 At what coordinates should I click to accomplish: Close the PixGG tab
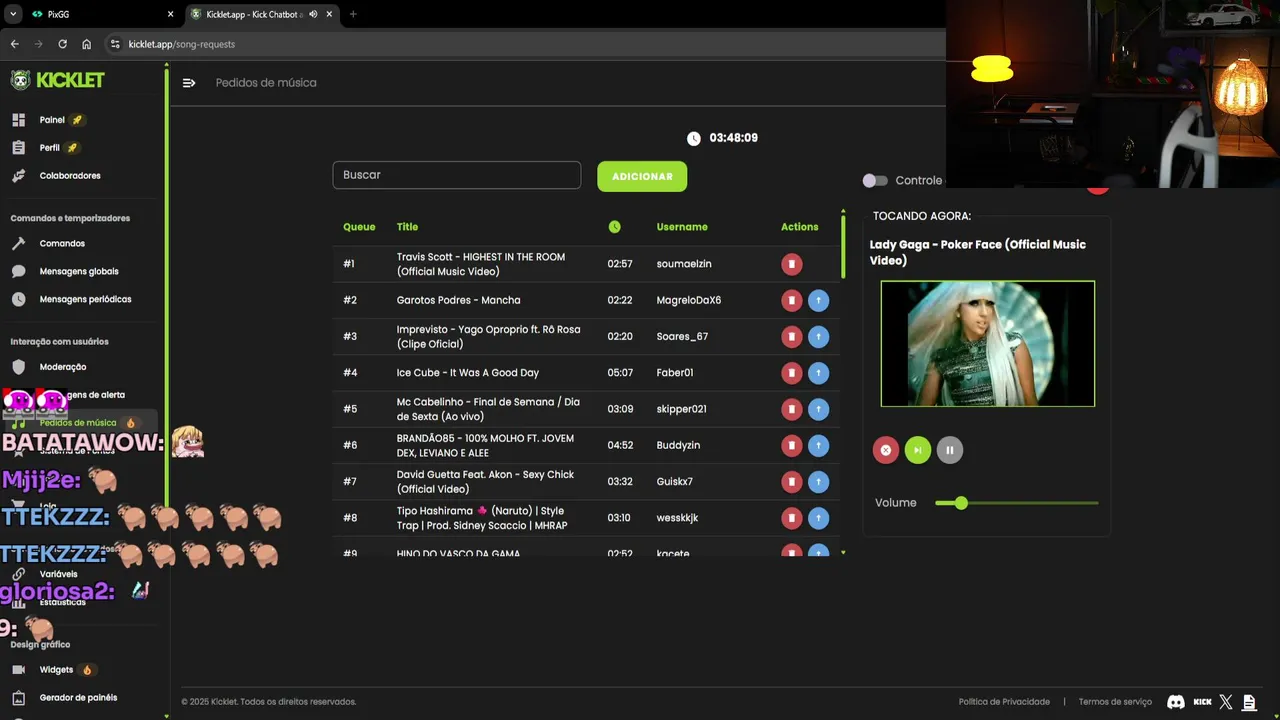point(170,14)
